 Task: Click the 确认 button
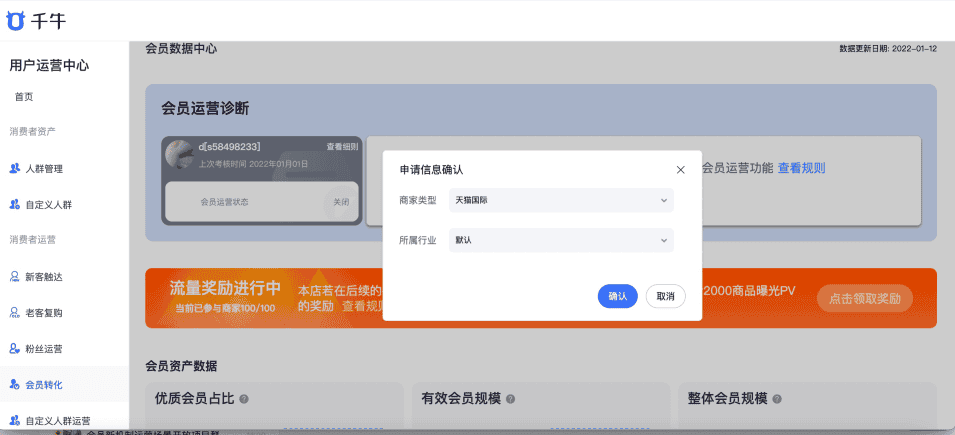point(618,296)
